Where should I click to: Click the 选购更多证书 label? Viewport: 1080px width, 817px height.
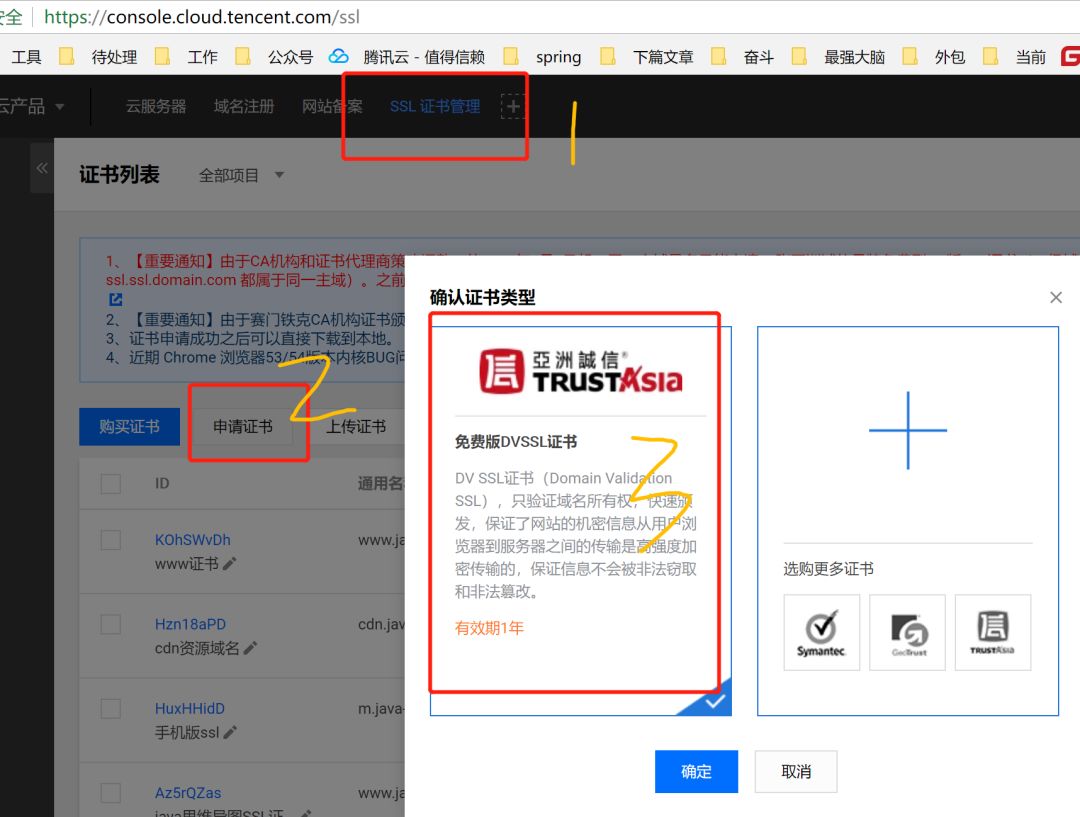829,569
